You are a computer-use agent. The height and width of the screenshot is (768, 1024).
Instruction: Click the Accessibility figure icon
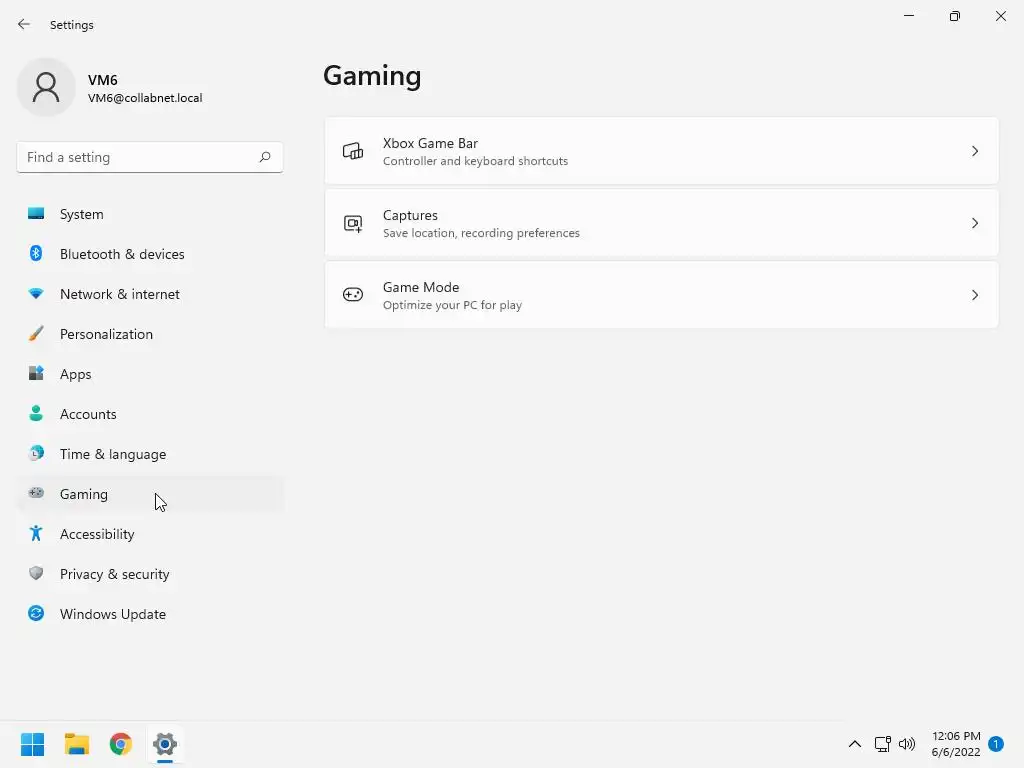coord(36,534)
